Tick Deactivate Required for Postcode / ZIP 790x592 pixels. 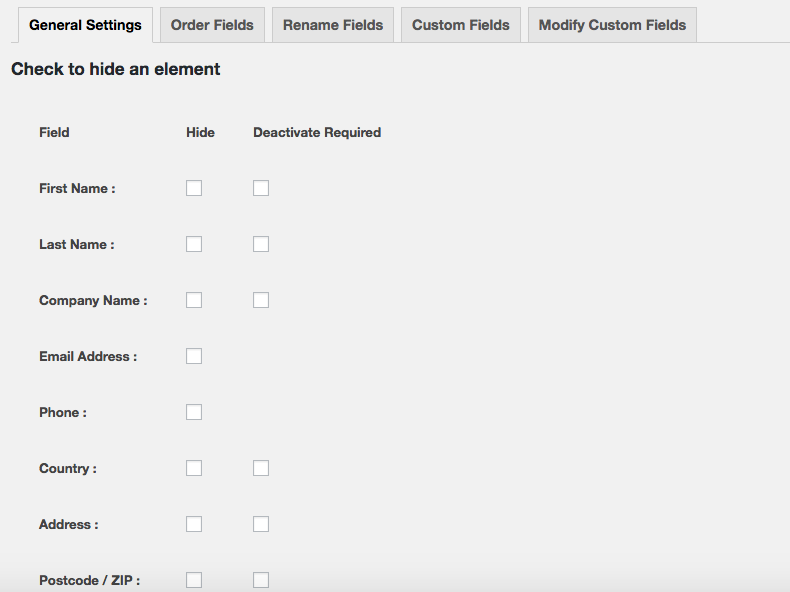tap(261, 579)
